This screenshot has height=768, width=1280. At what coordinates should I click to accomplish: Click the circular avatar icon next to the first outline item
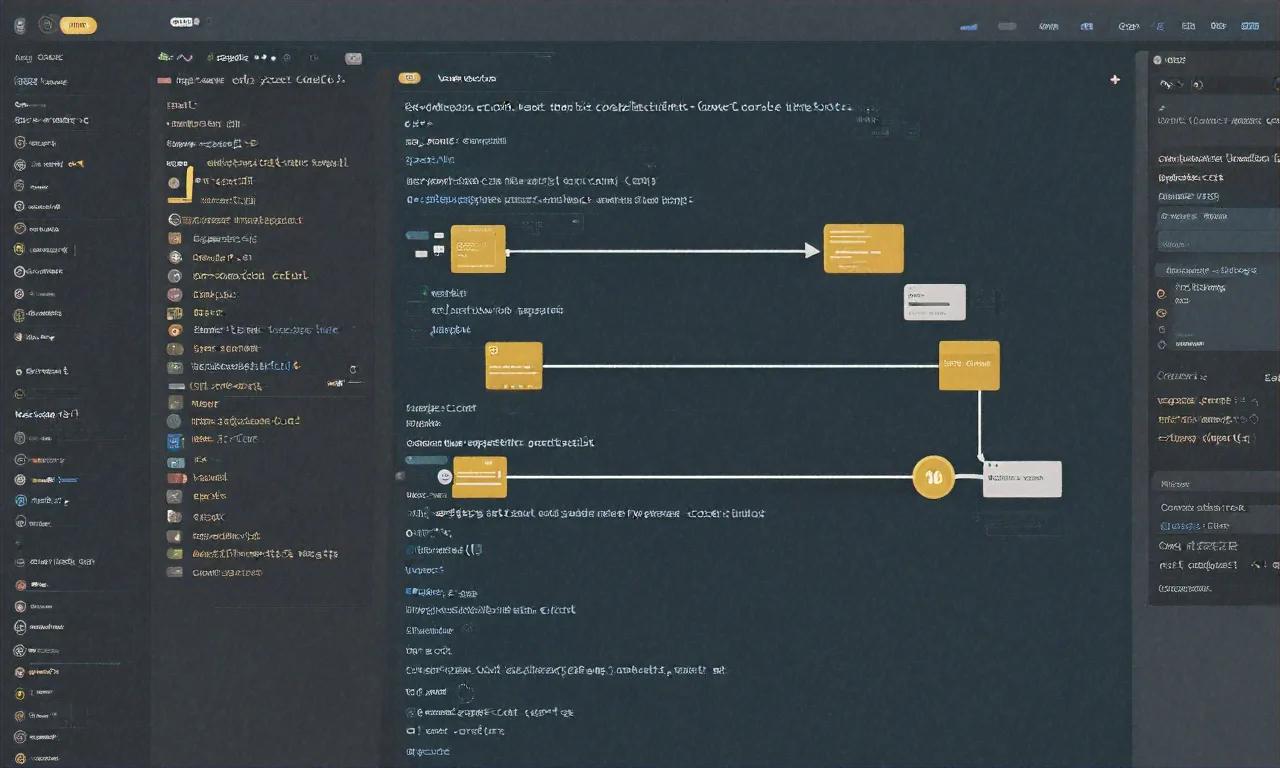[x=175, y=183]
